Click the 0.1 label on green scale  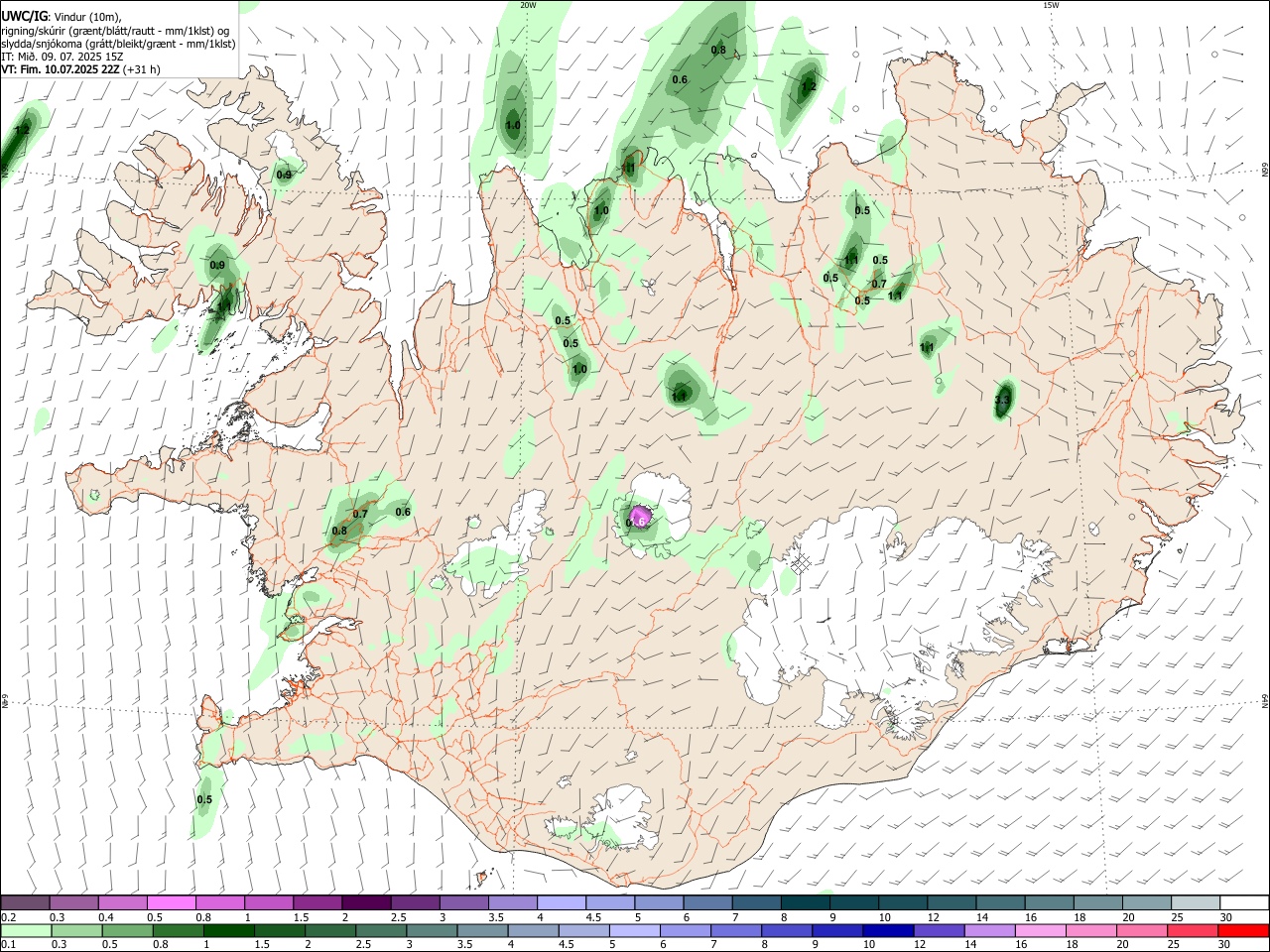7,945
